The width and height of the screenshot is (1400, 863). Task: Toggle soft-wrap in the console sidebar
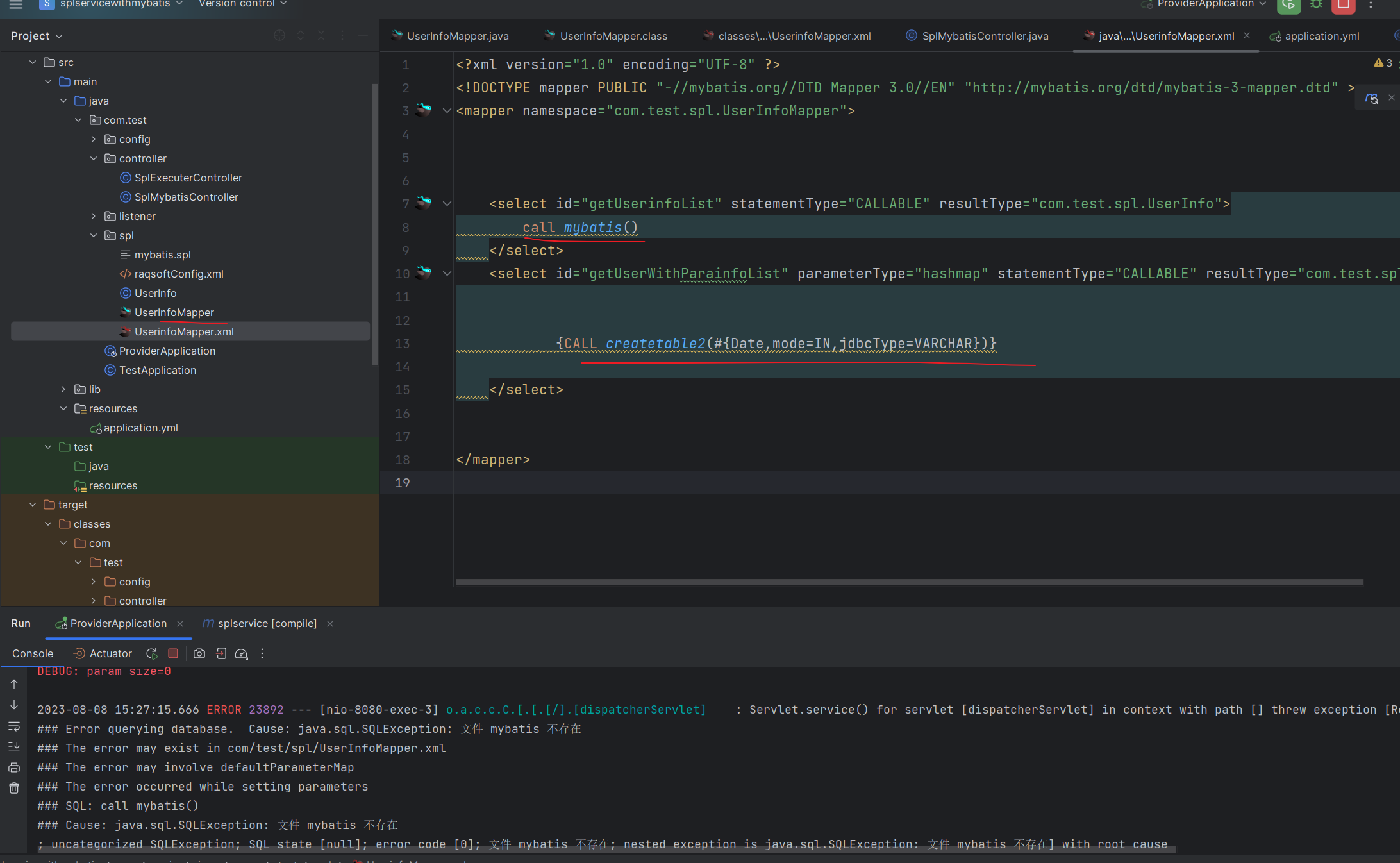pos(14,726)
